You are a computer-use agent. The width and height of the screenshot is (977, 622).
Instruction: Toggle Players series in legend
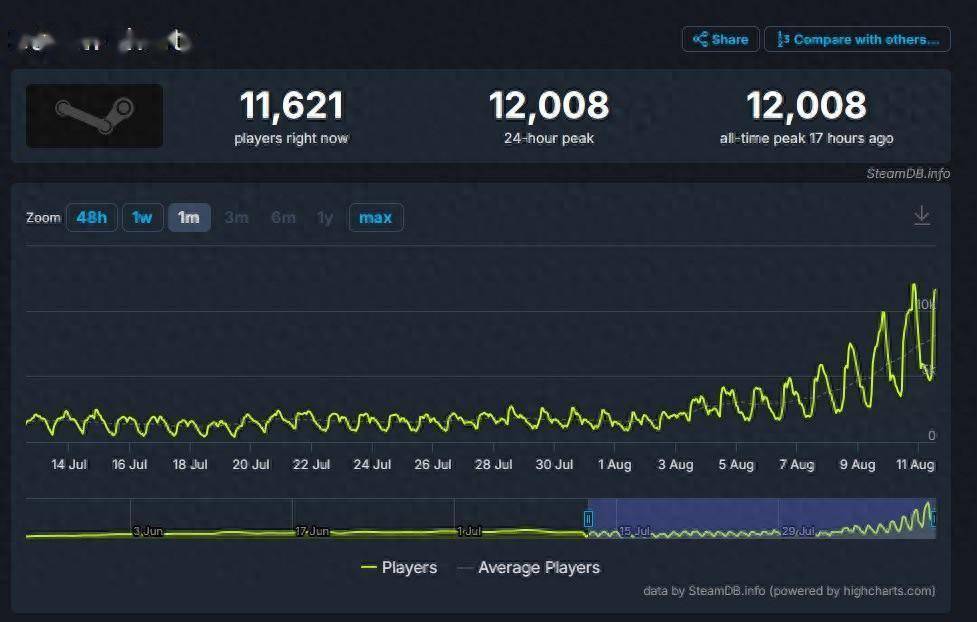point(399,568)
